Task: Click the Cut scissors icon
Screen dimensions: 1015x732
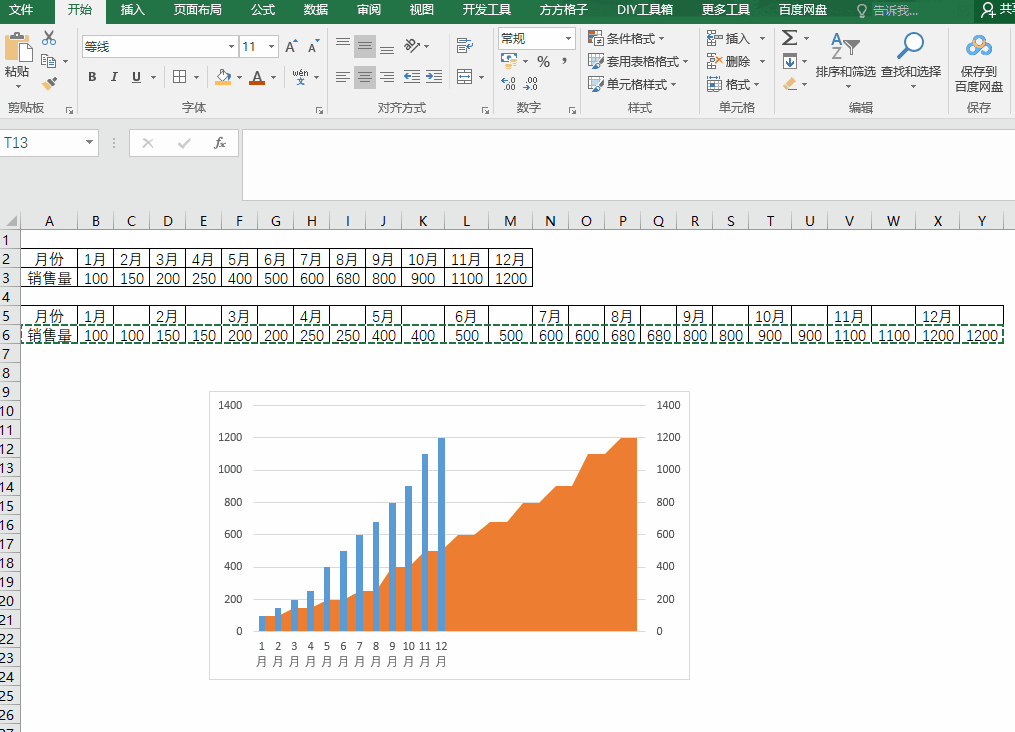Action: click(49, 38)
